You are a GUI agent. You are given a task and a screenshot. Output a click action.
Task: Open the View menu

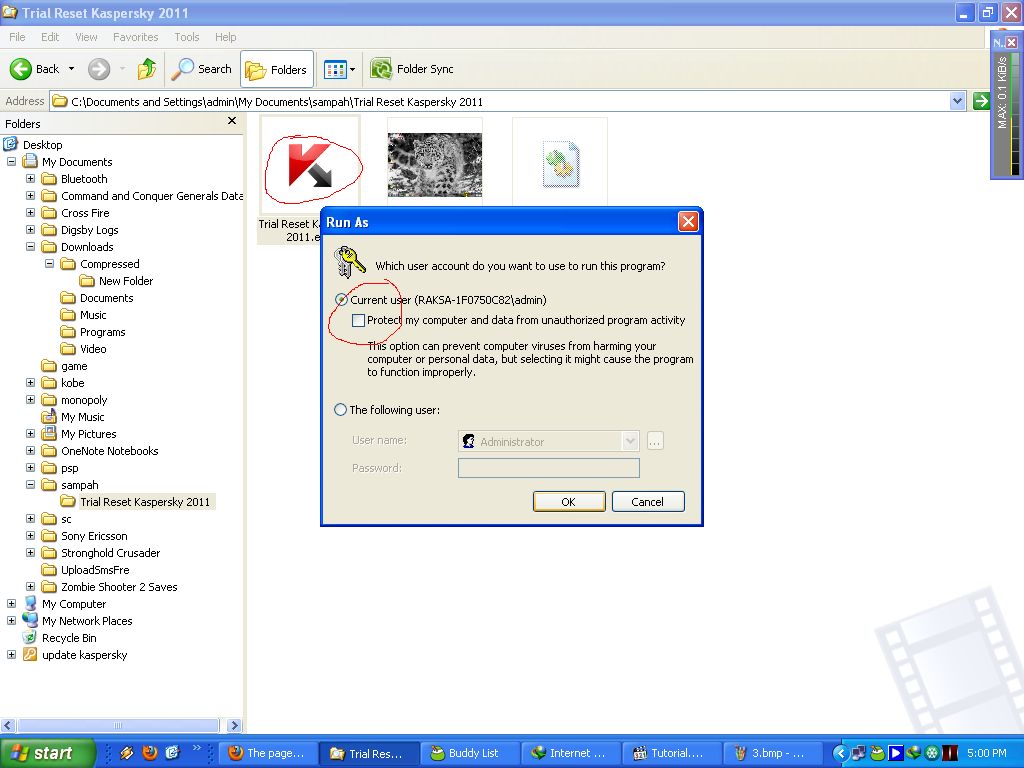coord(86,37)
